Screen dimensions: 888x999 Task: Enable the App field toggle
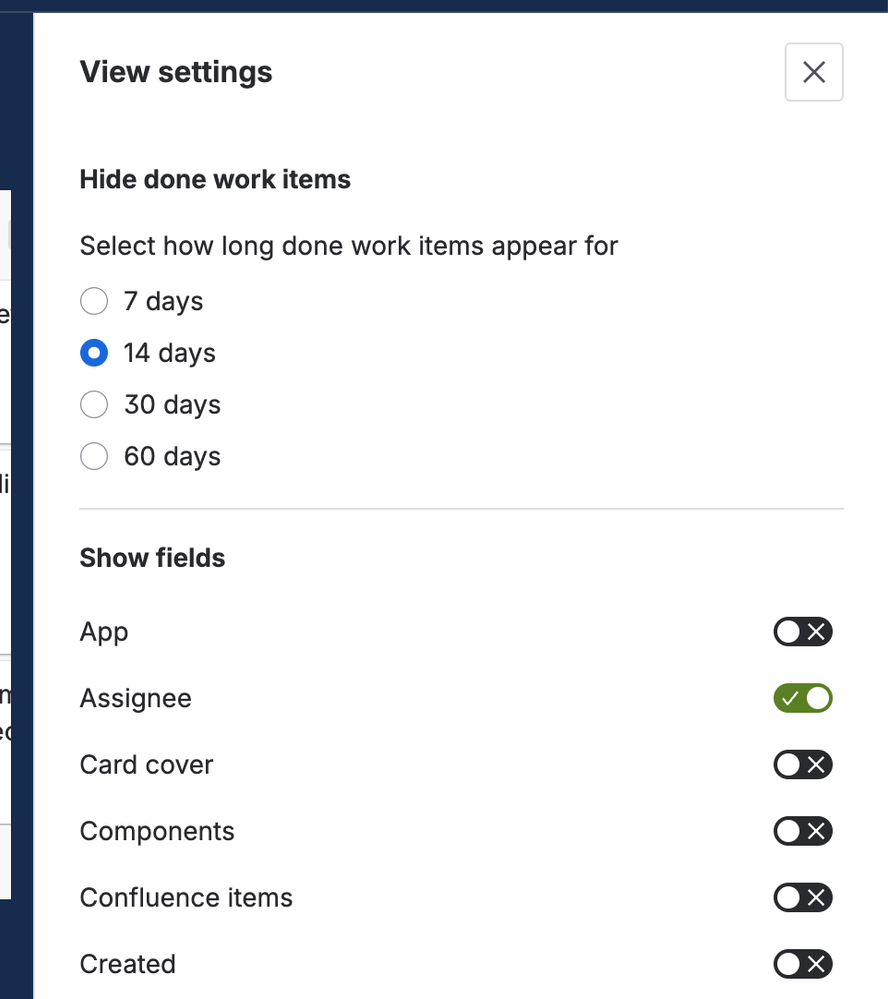[x=803, y=632]
